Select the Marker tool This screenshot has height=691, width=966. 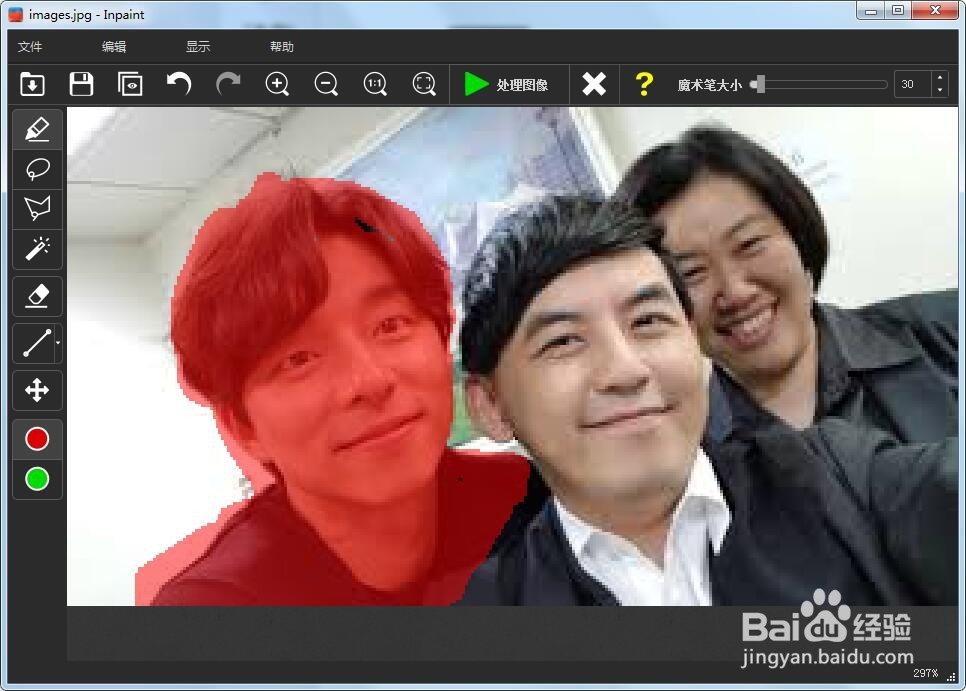pyautogui.click(x=36, y=128)
